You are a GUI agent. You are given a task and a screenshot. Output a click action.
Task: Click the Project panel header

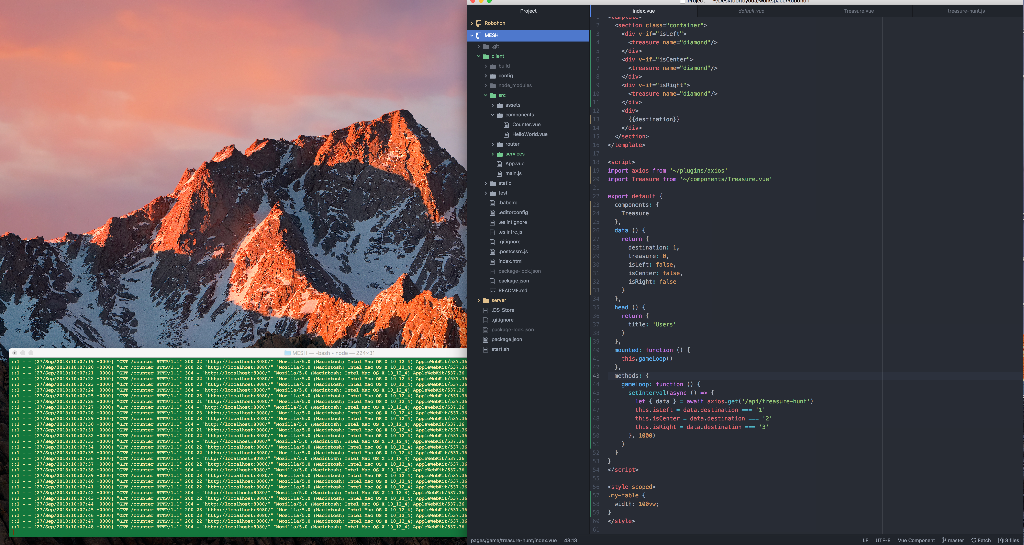pyautogui.click(x=528, y=11)
